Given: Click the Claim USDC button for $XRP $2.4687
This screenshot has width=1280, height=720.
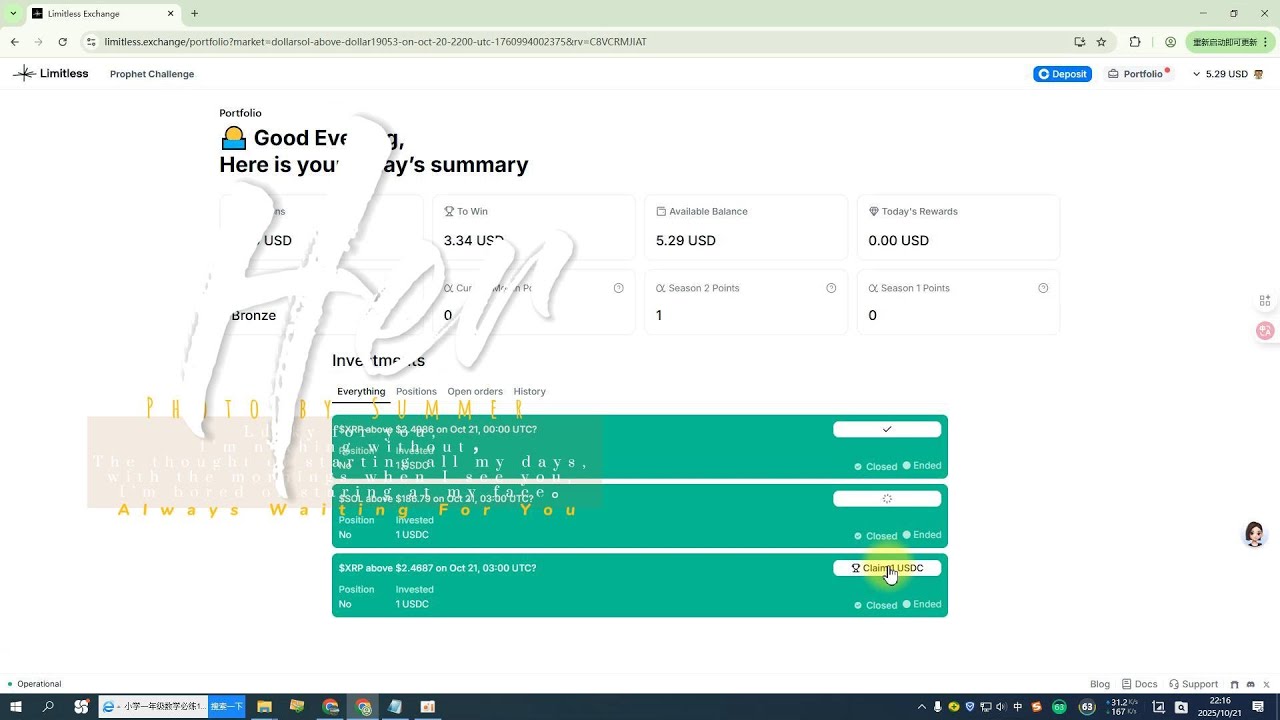Looking at the screenshot, I should 887,568.
